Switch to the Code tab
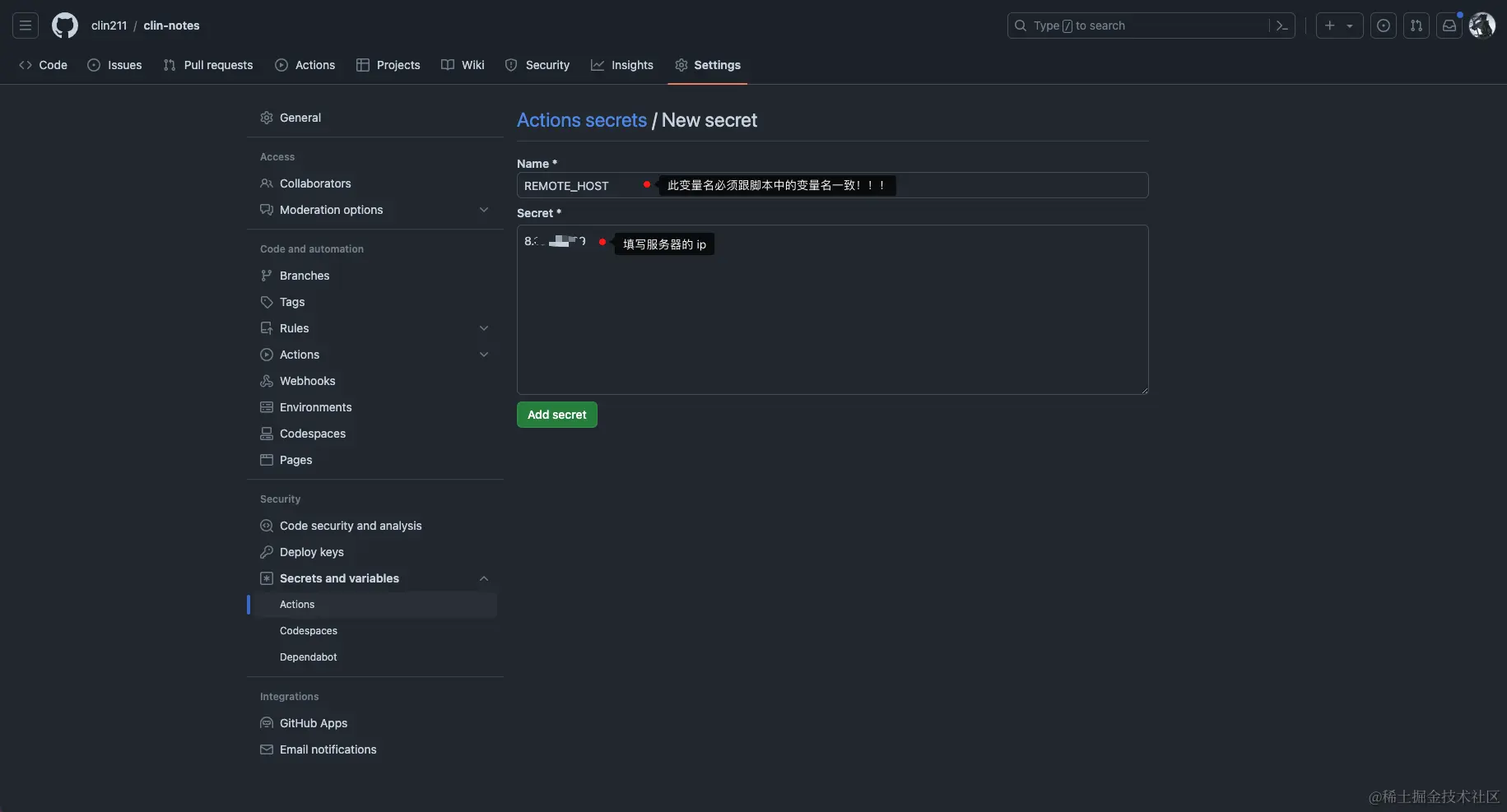This screenshot has height=812, width=1507. tap(43, 65)
